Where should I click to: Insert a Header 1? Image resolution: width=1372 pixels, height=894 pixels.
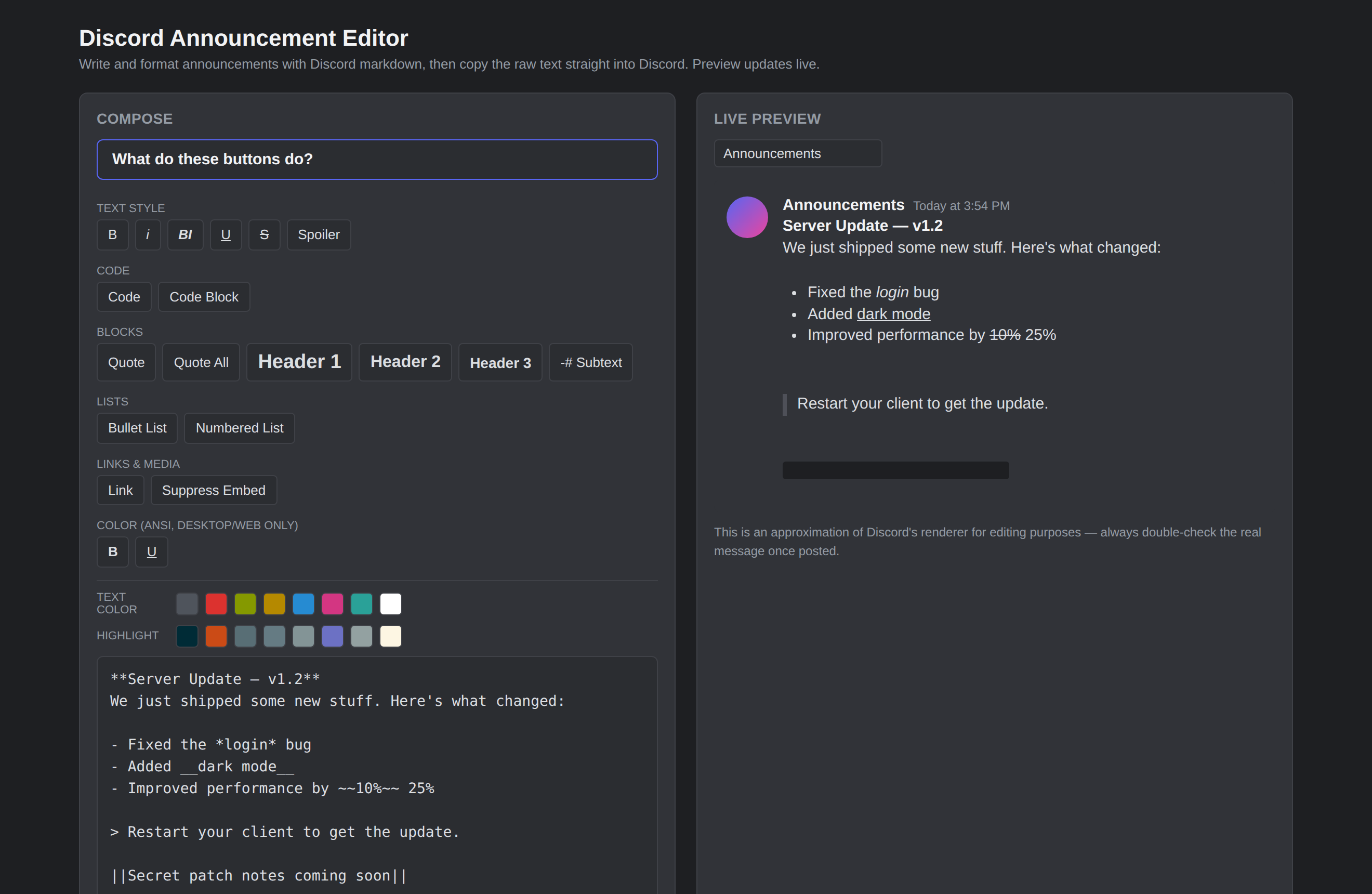click(x=299, y=362)
